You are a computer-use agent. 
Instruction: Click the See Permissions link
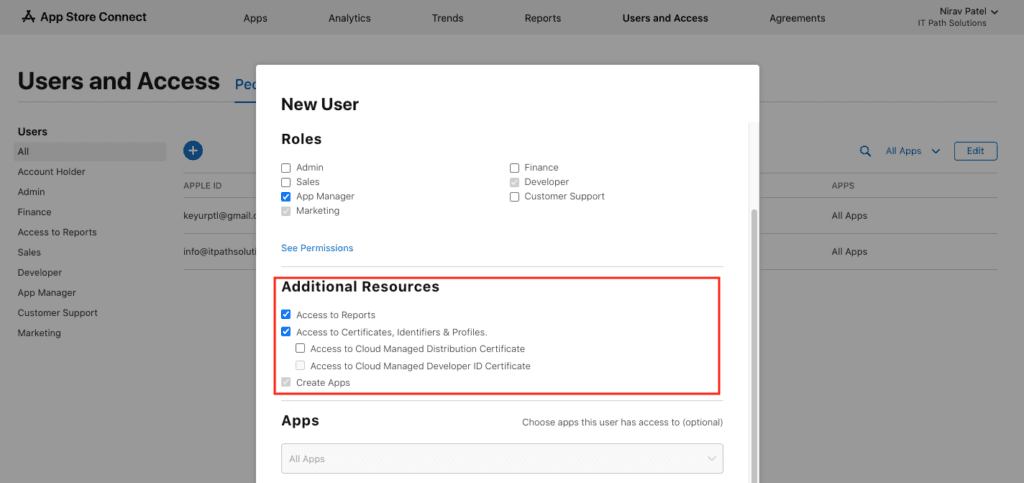pos(317,248)
